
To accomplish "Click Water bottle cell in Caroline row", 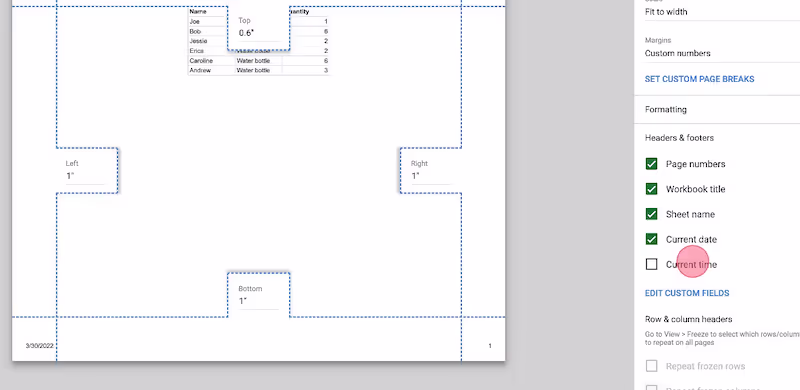I will (x=253, y=61).
